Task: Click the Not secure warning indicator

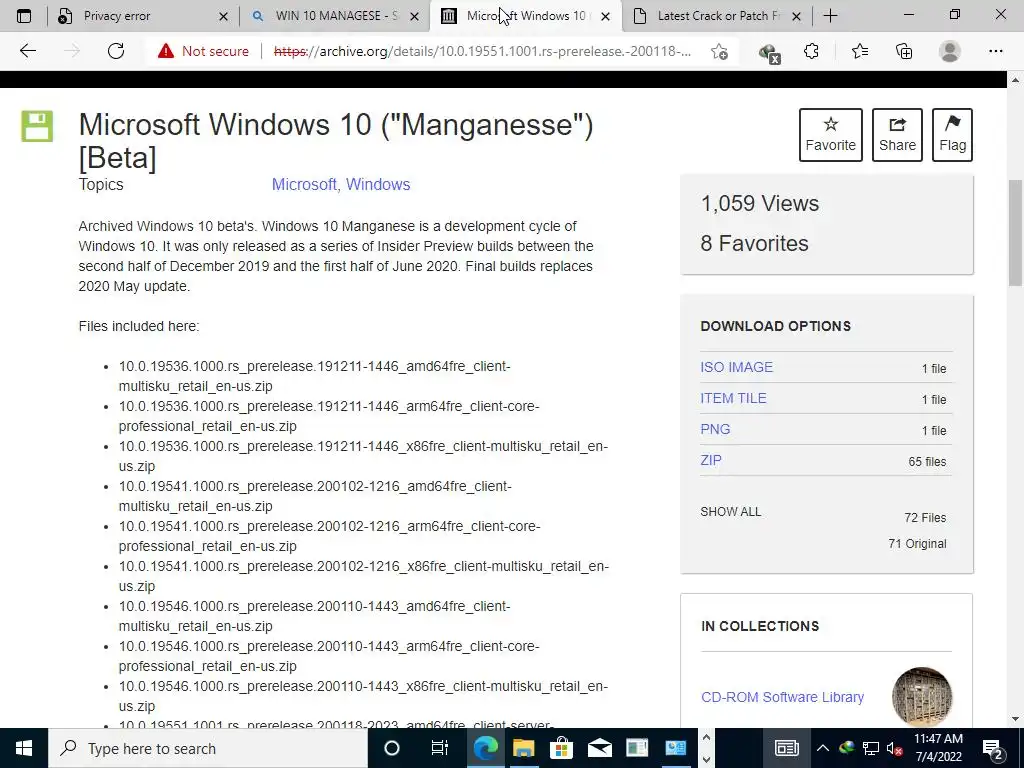Action: pos(203,51)
